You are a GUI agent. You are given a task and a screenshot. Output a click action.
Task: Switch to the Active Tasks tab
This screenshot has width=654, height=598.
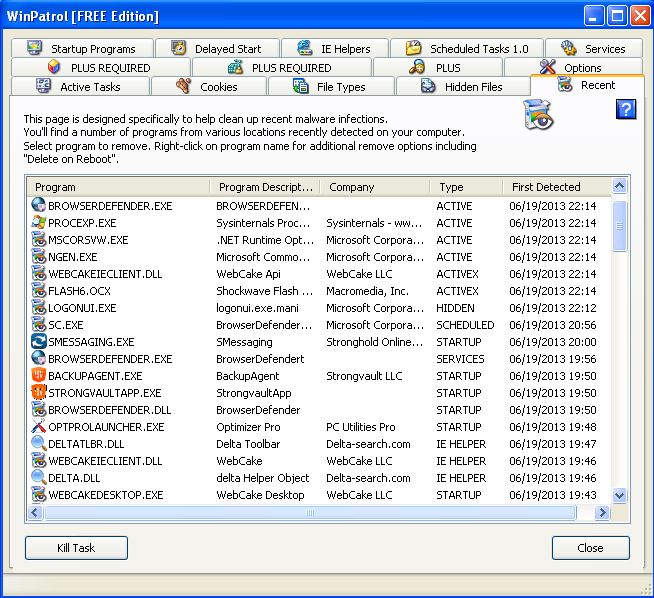[80, 86]
